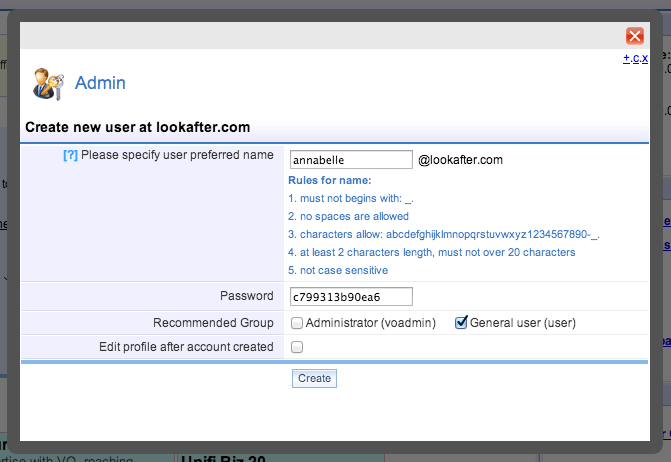Enable the Administrator (voadmin) checkbox

297,323
